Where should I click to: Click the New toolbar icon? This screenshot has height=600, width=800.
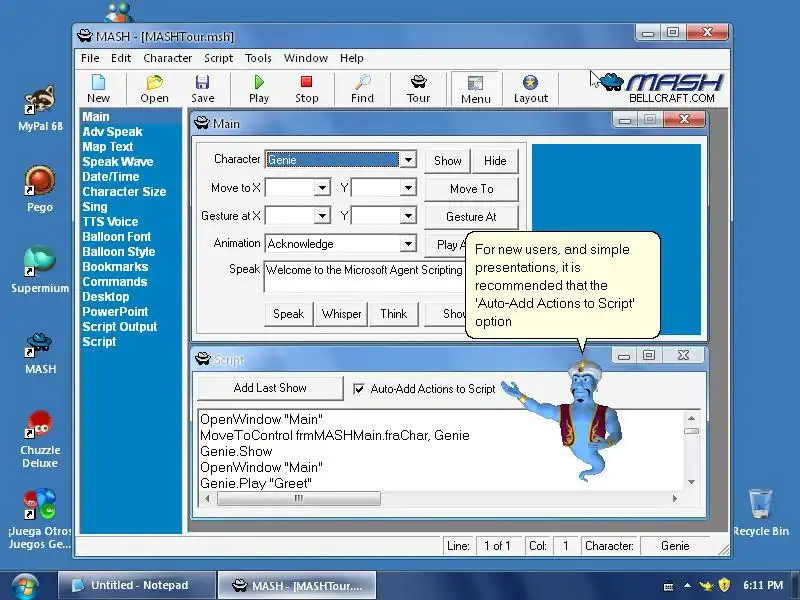click(98, 89)
